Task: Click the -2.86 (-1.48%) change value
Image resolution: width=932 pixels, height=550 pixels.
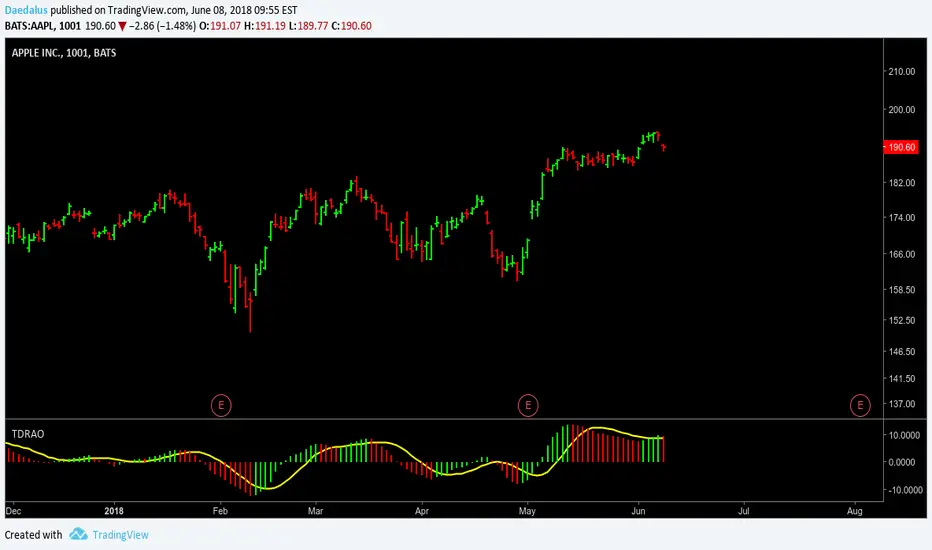Action: (162, 26)
